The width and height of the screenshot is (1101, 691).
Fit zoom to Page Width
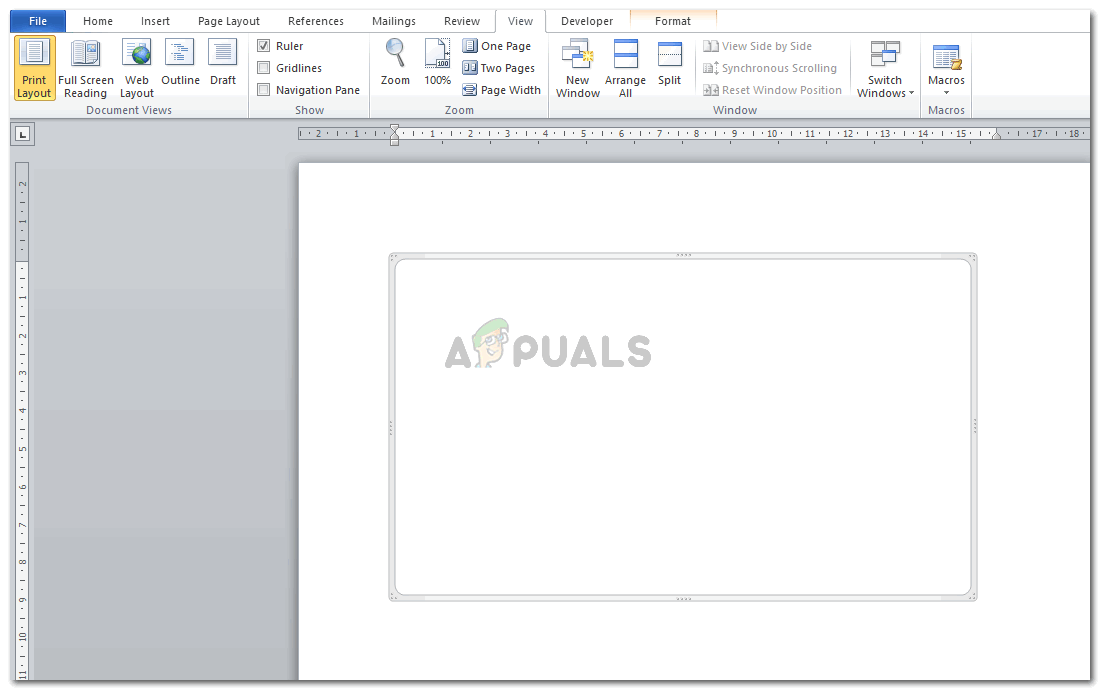pos(501,90)
